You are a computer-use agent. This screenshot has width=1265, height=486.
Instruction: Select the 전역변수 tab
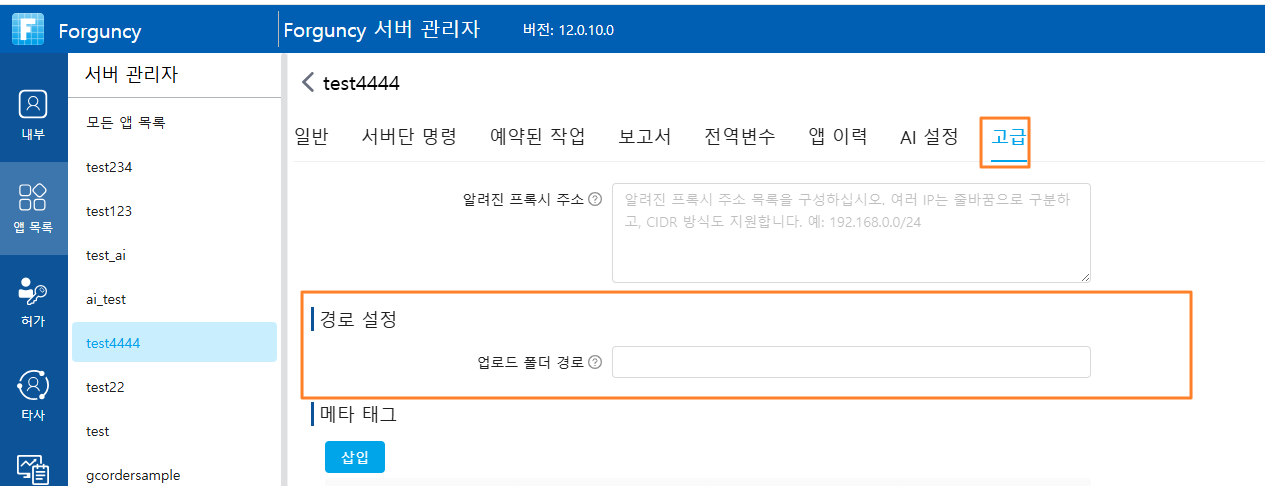pyautogui.click(x=739, y=137)
